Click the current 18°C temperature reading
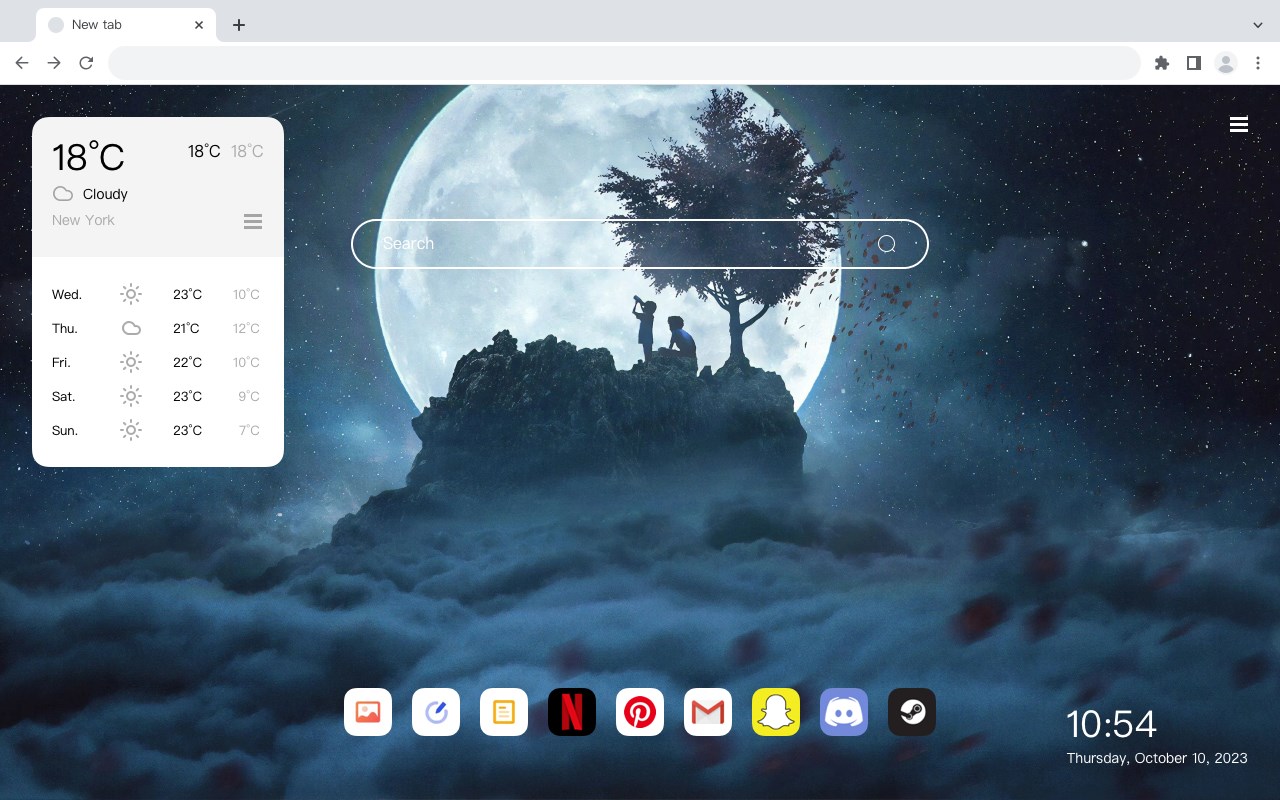Viewport: 1280px width, 800px height. click(x=88, y=157)
